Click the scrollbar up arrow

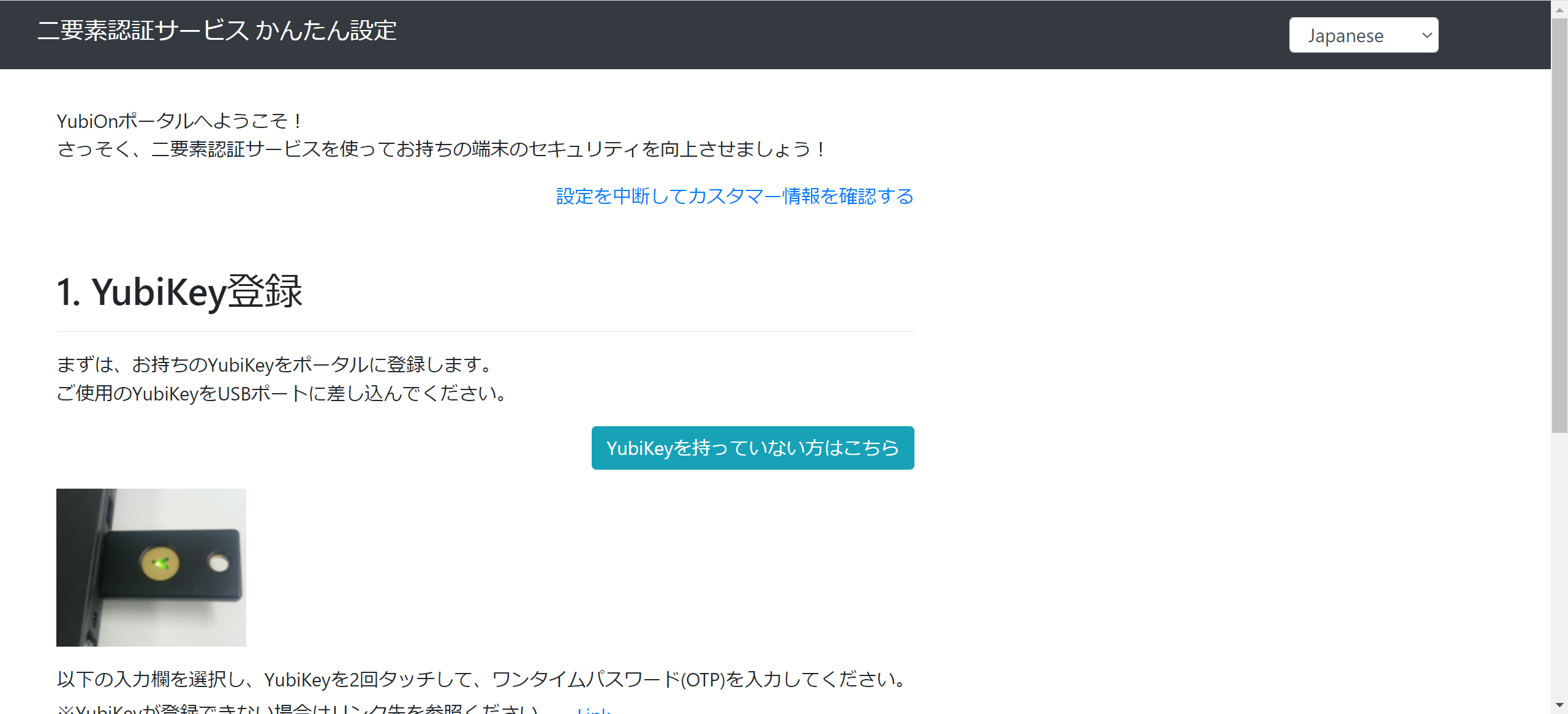click(1559, 9)
